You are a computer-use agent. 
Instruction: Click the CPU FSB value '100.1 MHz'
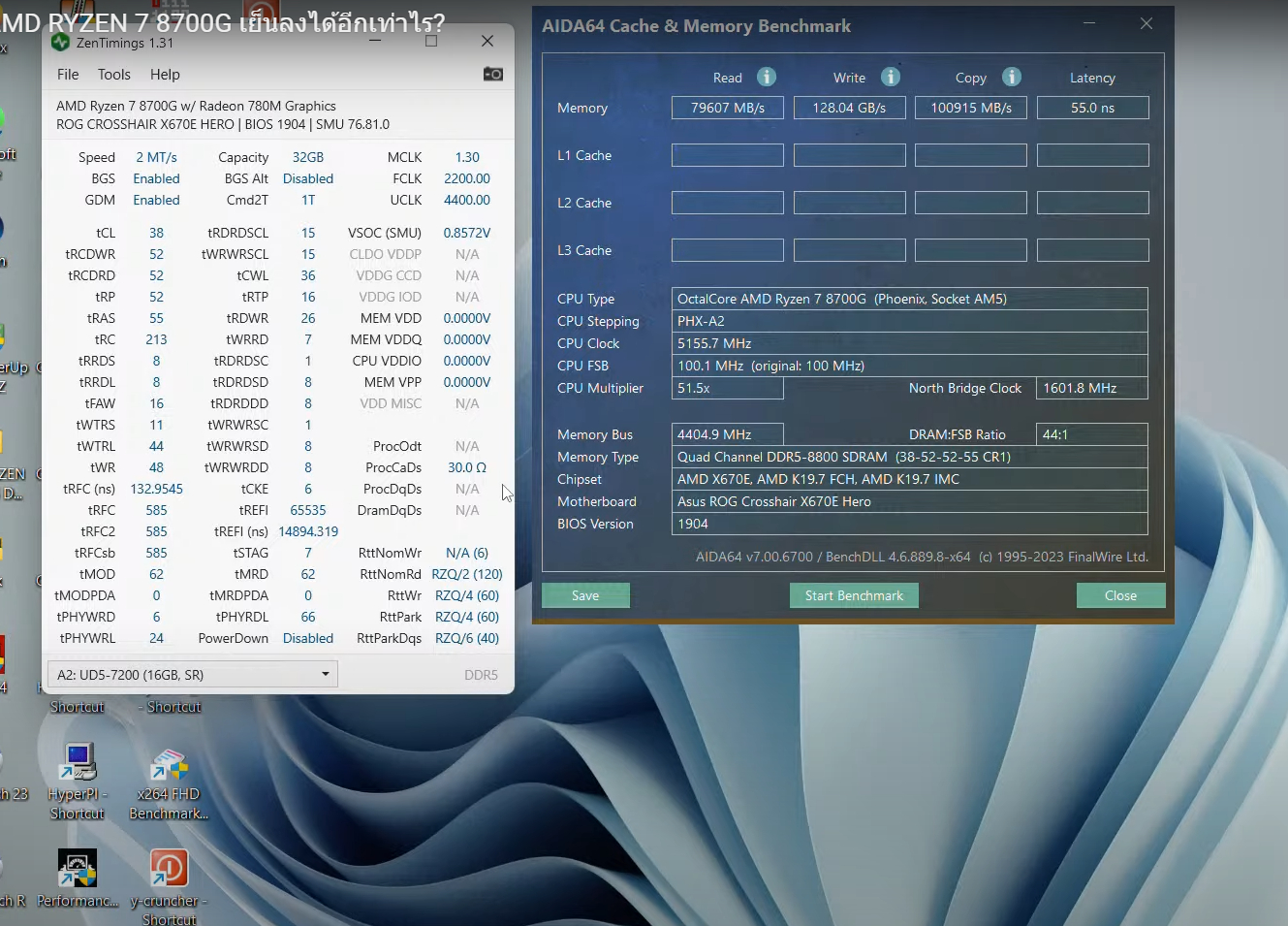(x=910, y=366)
